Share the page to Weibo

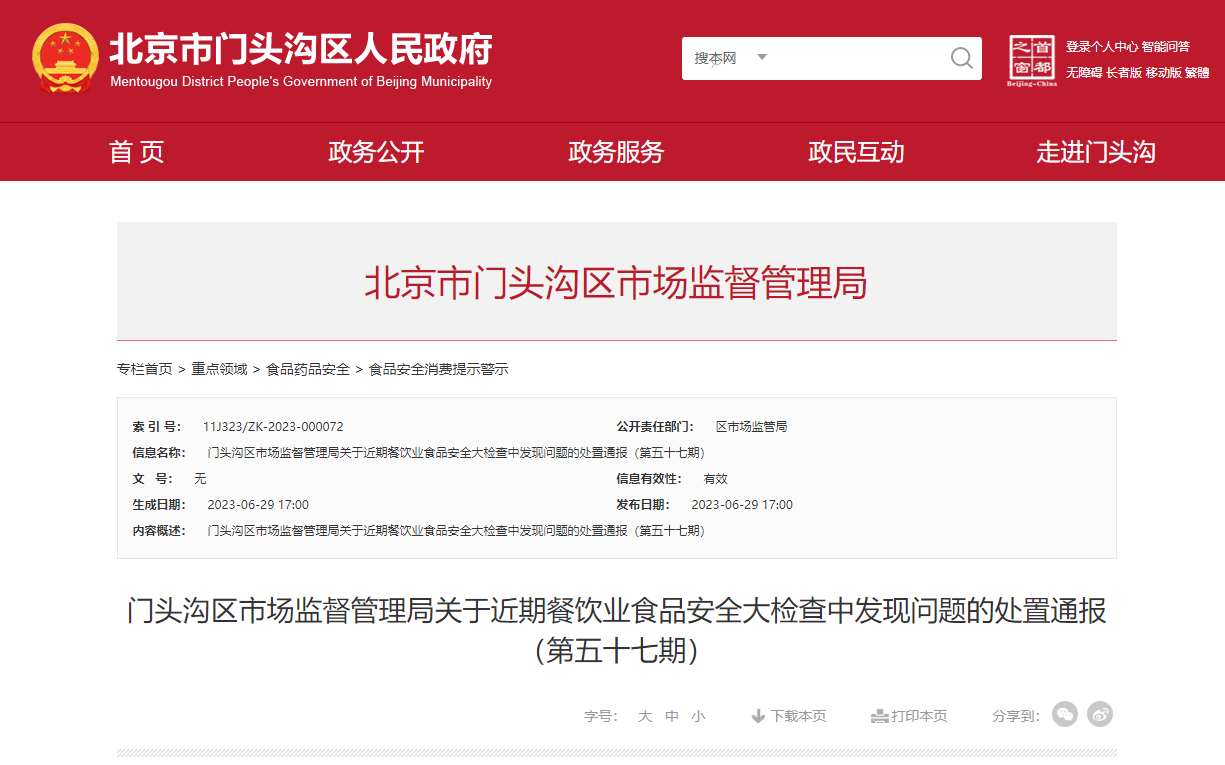click(1100, 714)
